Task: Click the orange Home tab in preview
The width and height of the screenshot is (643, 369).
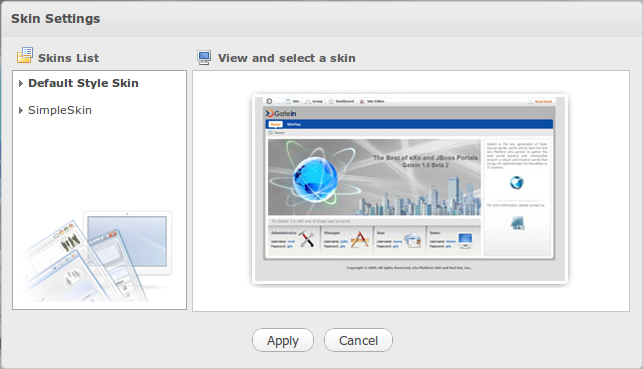Action: click(x=275, y=124)
